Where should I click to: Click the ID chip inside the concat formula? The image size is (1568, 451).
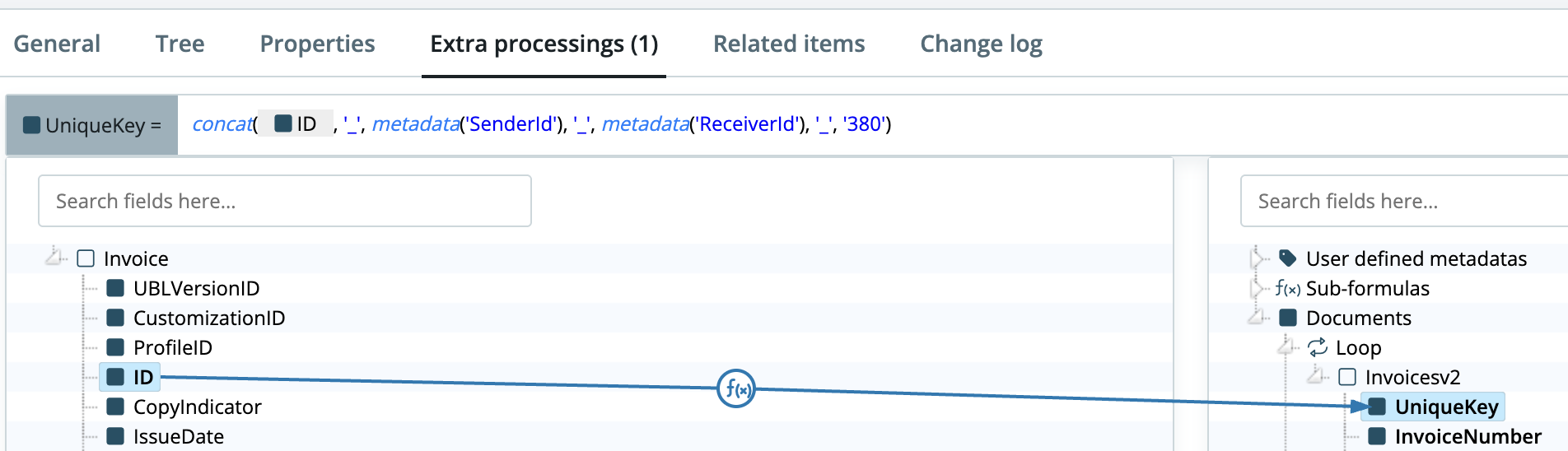tap(296, 124)
